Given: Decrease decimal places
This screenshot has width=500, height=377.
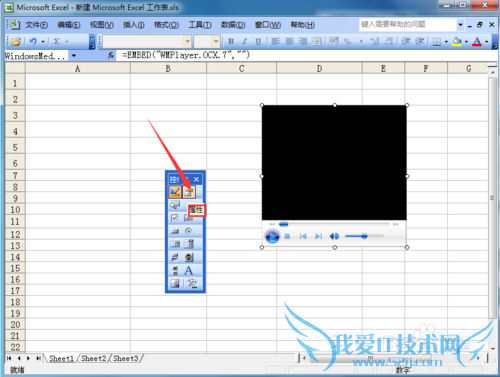Looking at the screenshot, I should pos(389,41).
